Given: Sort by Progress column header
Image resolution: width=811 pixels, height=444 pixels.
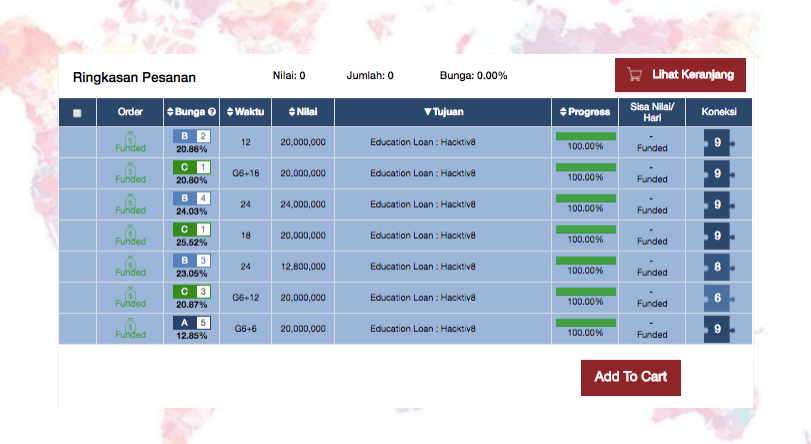Looking at the screenshot, I should click(x=585, y=112).
